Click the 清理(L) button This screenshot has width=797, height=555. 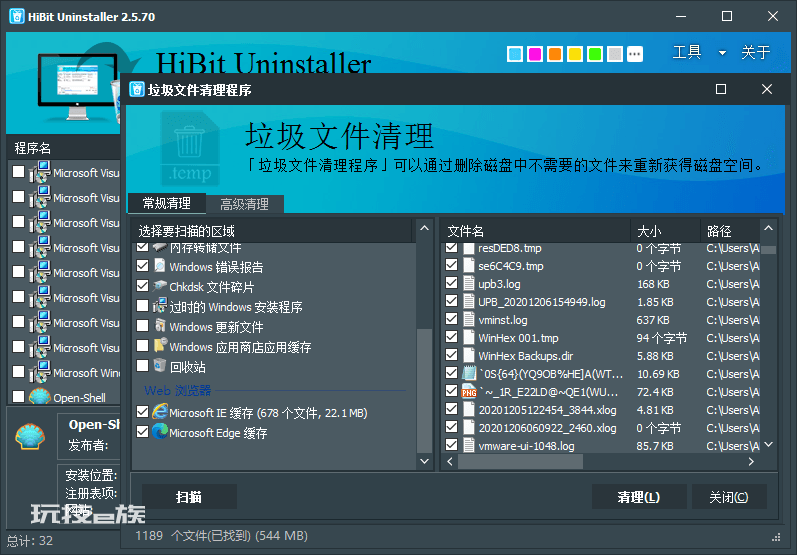tap(639, 497)
